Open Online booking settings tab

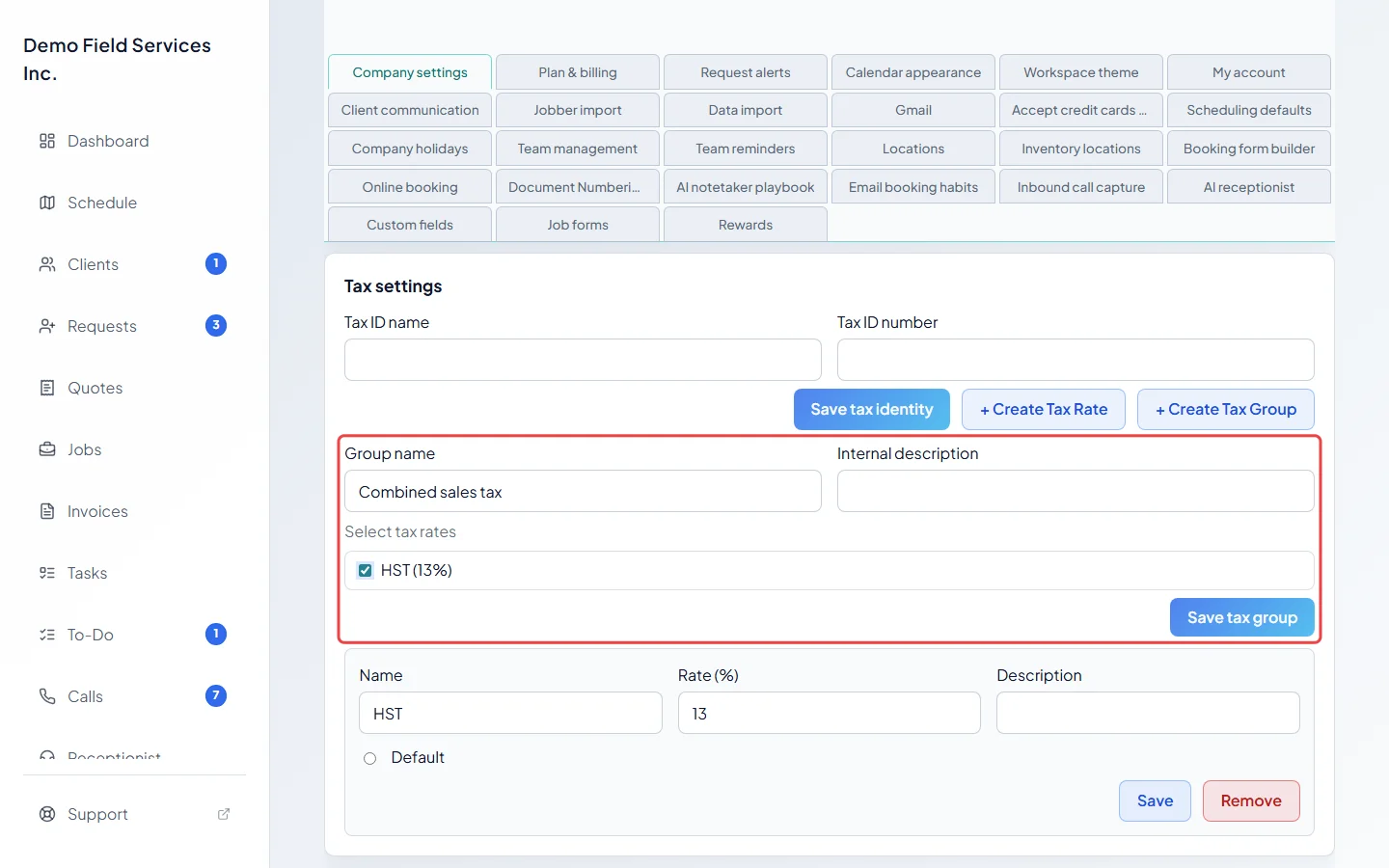click(x=410, y=187)
